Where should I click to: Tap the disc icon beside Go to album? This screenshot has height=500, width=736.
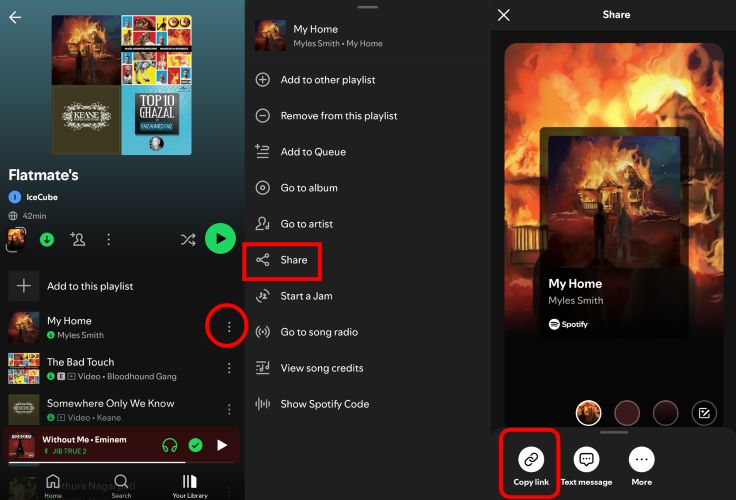(262, 188)
